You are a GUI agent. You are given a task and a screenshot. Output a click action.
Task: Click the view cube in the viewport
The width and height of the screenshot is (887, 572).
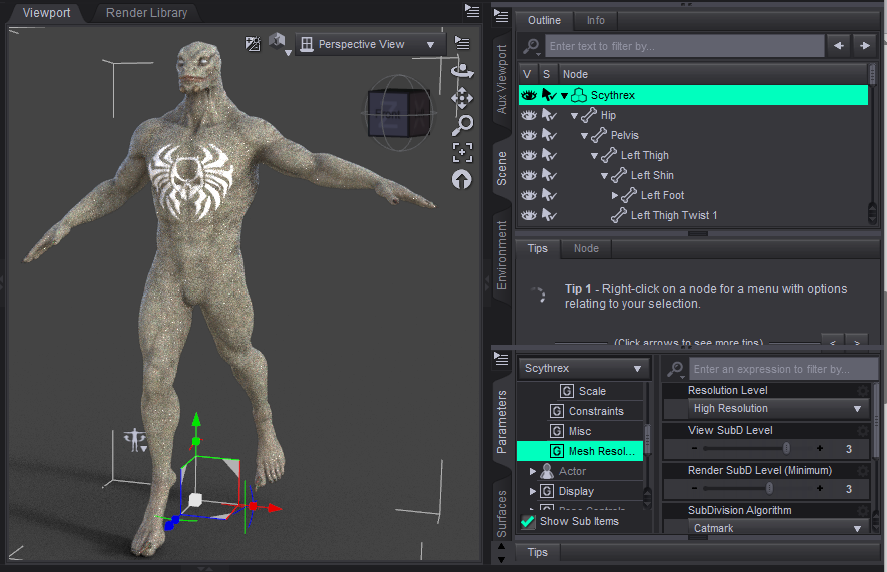pos(398,113)
